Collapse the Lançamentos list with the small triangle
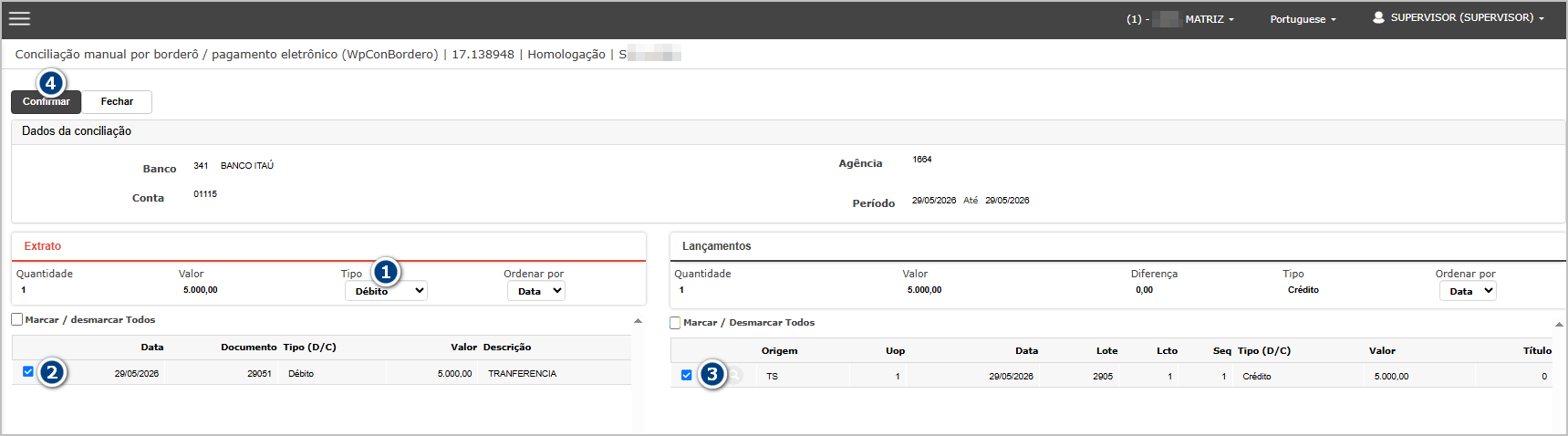The height and width of the screenshot is (436, 1568). pos(1559,324)
